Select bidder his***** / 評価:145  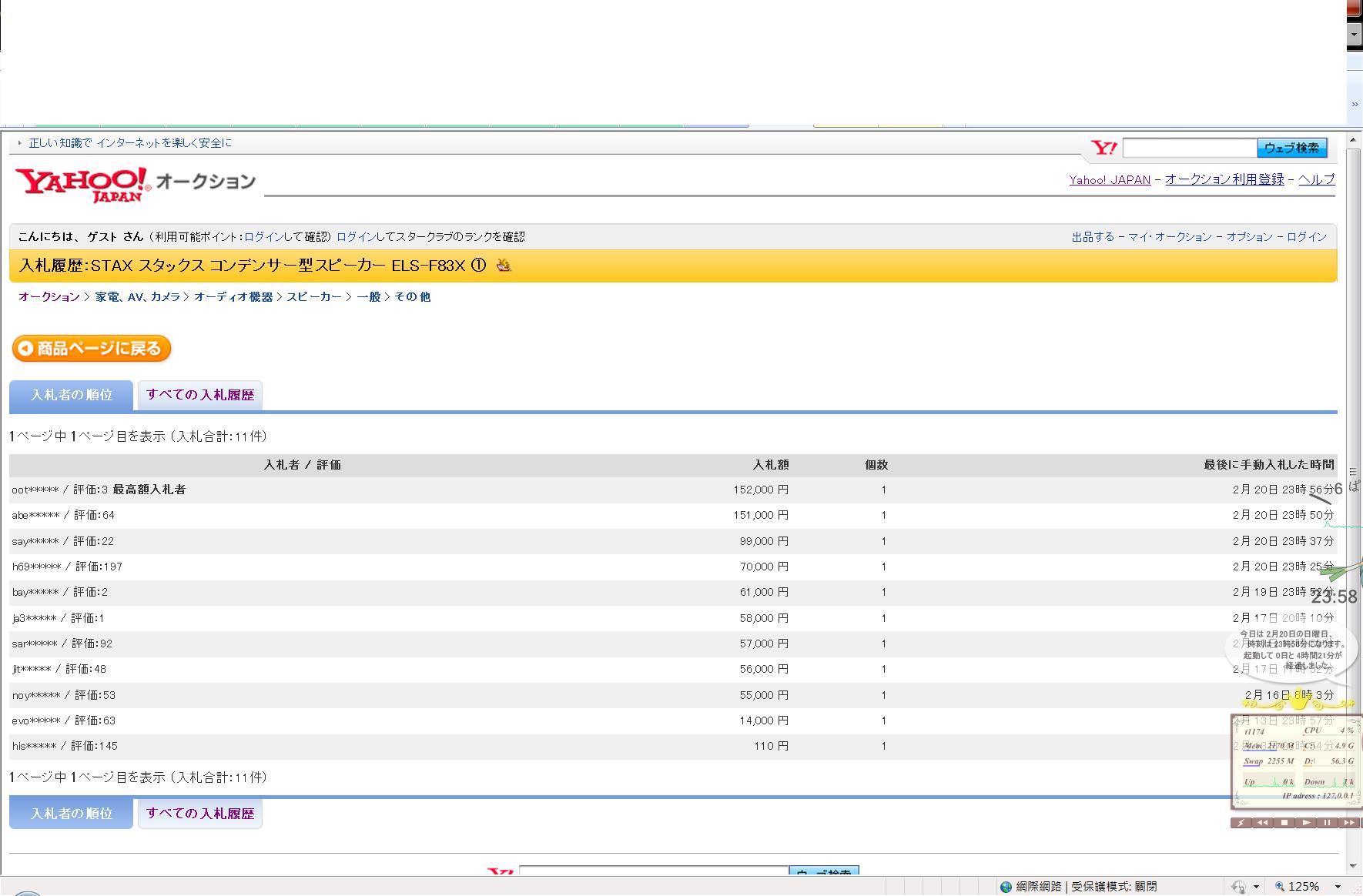click(65, 746)
